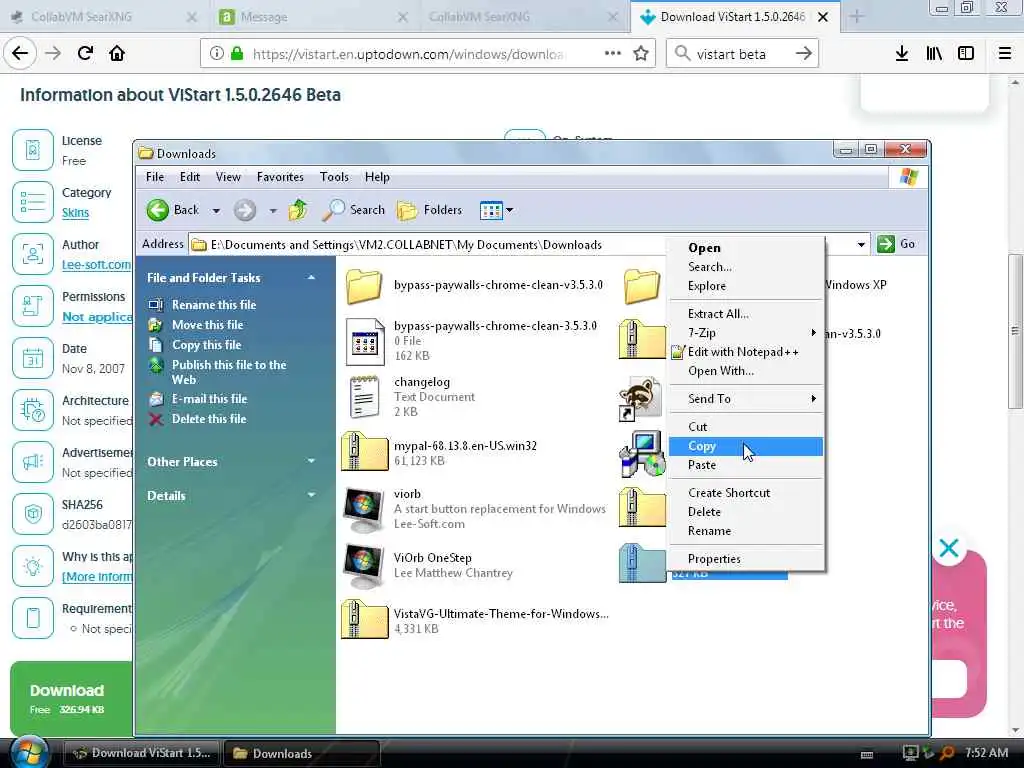This screenshot has width=1024, height=768.
Task: Click the Firefox home icon
Action: click(117, 53)
